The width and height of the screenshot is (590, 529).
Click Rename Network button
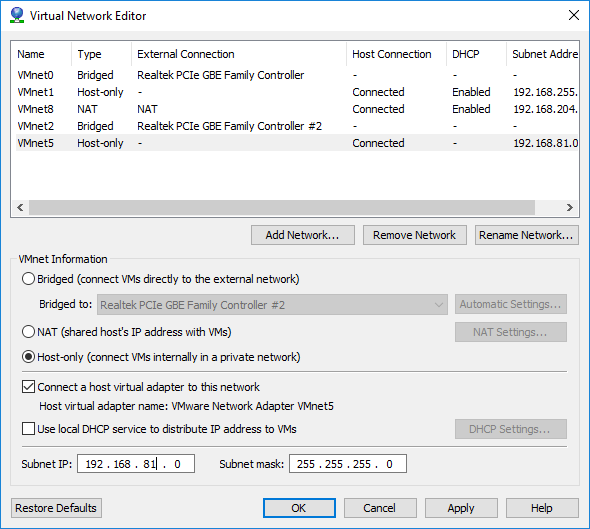point(526,235)
